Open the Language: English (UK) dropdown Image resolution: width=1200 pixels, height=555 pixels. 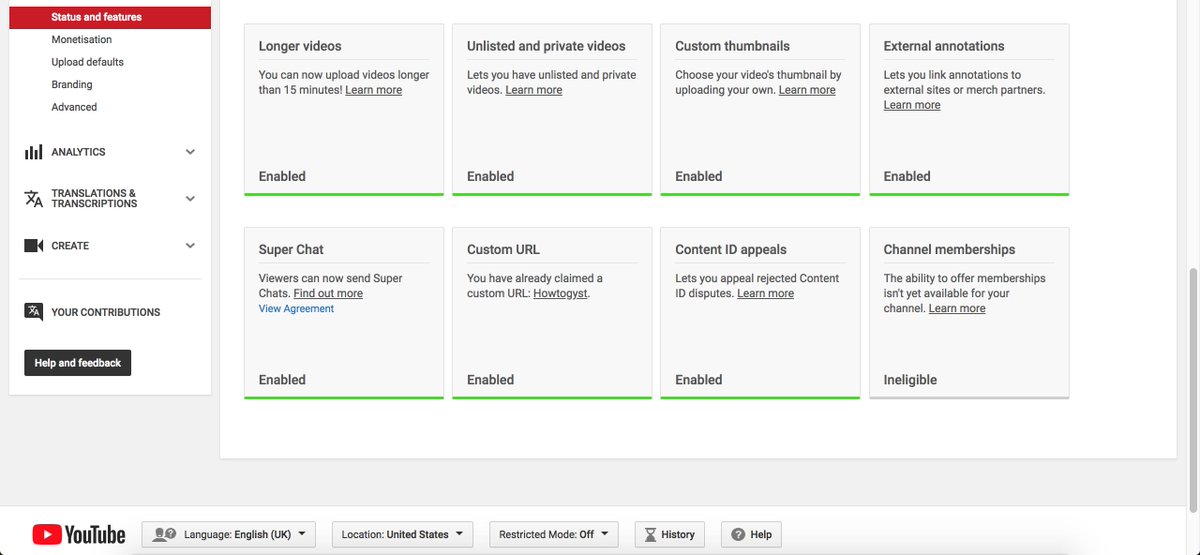pos(229,534)
